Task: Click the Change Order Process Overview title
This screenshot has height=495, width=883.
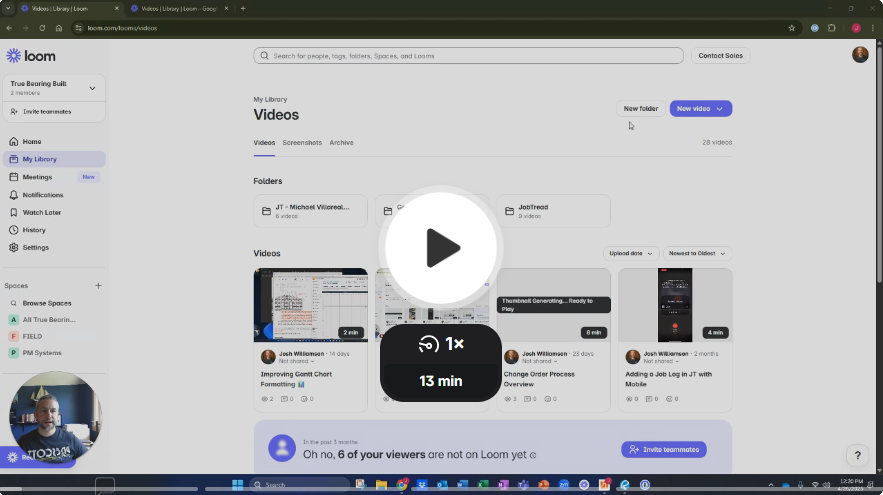Action: click(x=539, y=379)
